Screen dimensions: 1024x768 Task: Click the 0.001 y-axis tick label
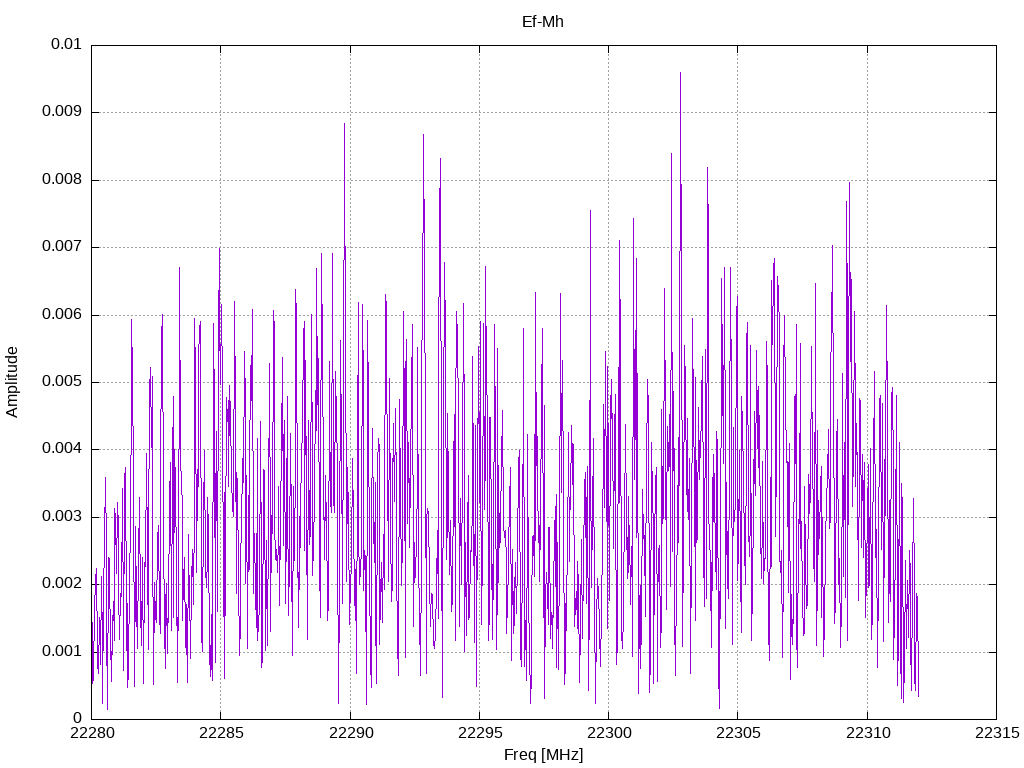(62, 652)
